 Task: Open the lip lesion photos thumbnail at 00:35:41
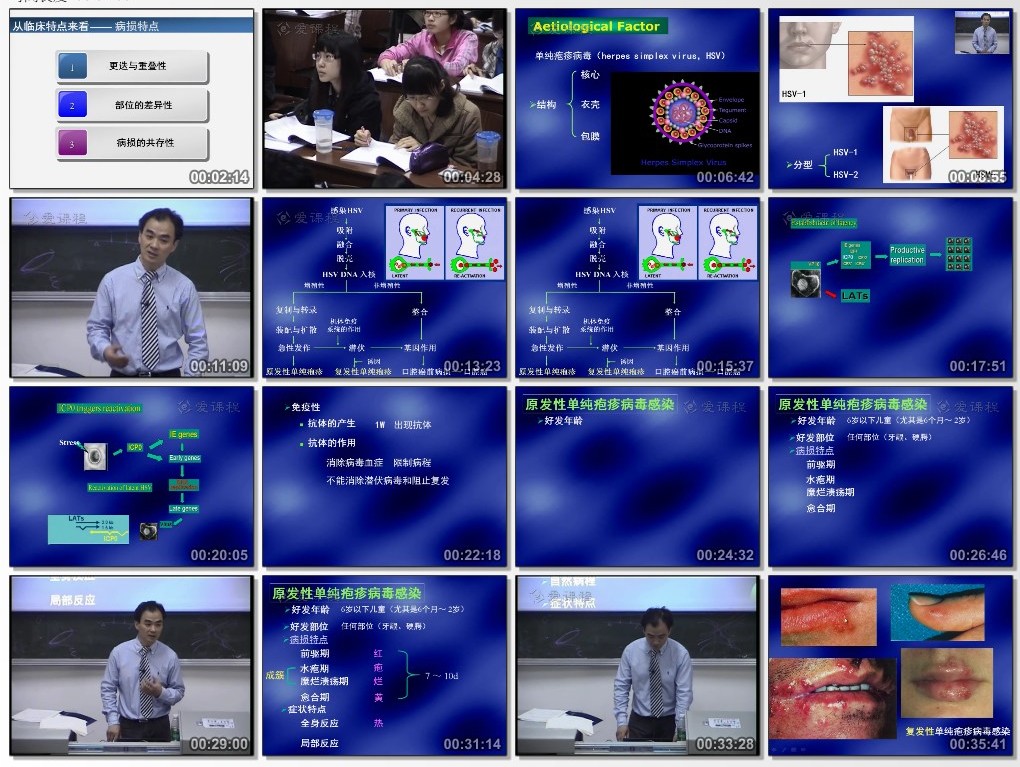(x=890, y=665)
